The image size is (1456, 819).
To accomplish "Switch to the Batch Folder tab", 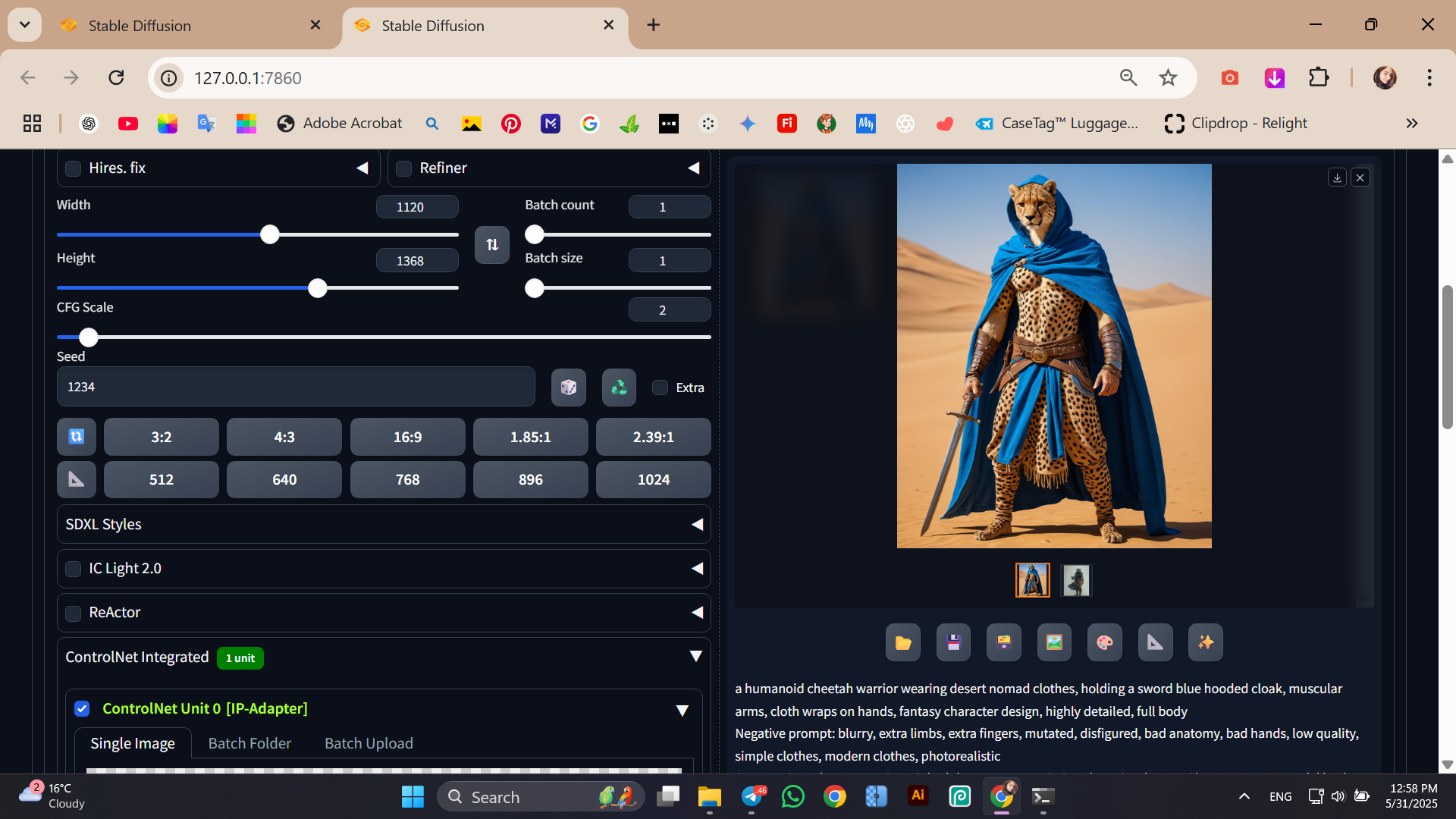I will pyautogui.click(x=249, y=743).
